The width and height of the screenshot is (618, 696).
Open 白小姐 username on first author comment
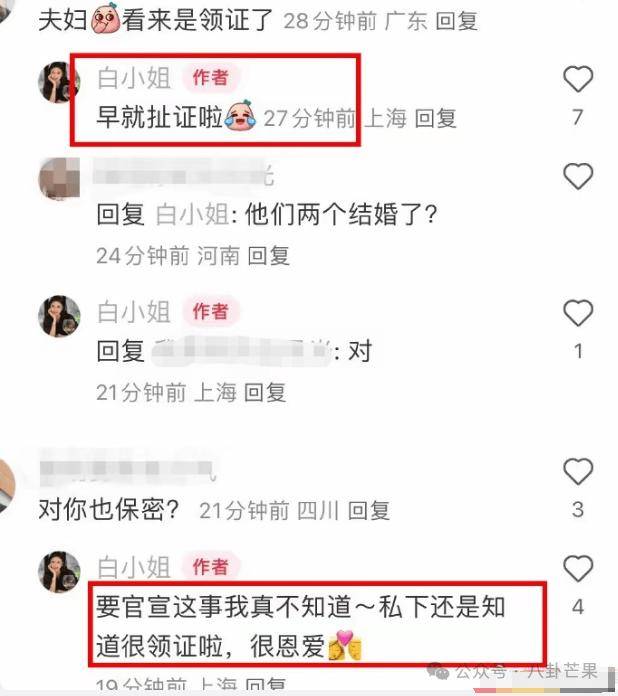(134, 78)
